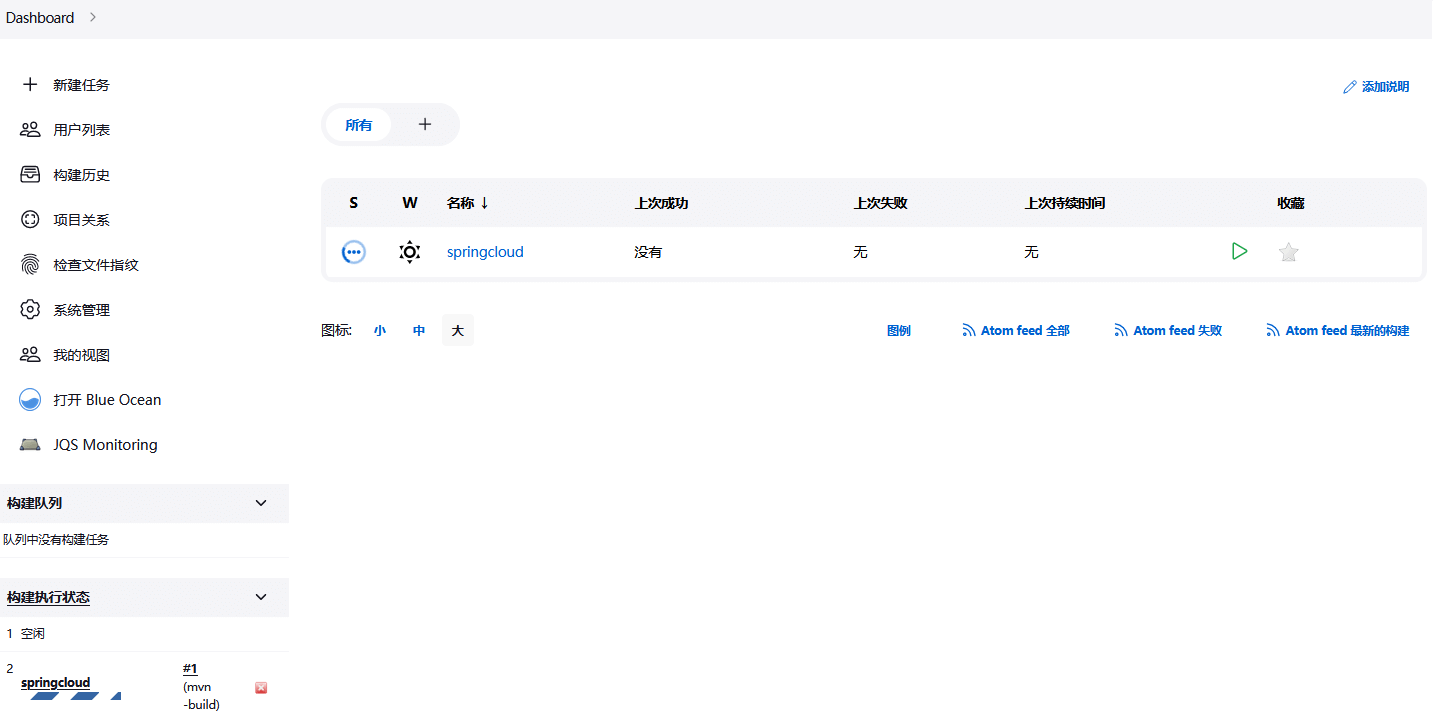
Task: Open 打开 Blue Ocean link
Action: point(108,400)
